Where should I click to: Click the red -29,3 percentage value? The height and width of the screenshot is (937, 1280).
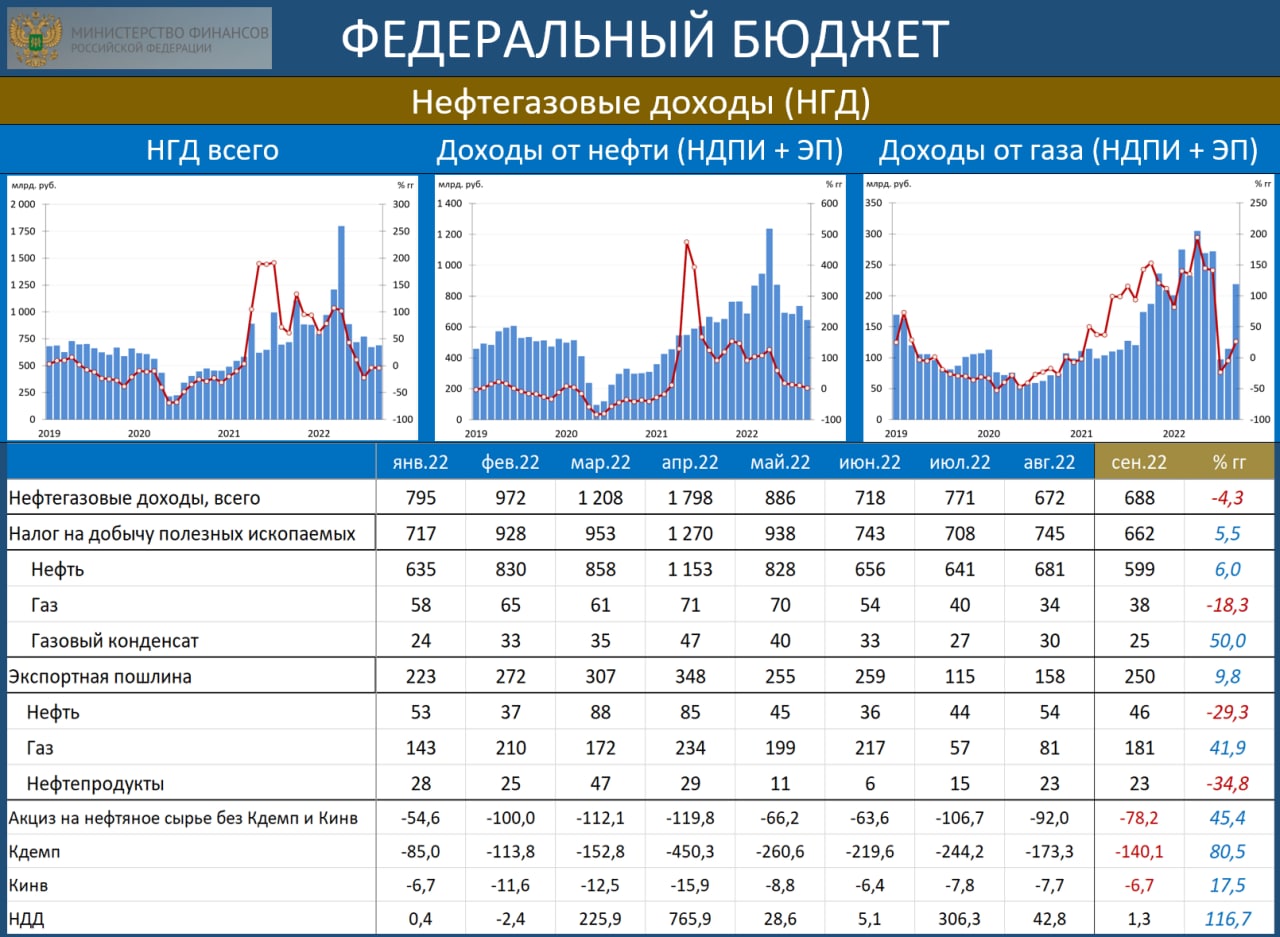[x=1228, y=713]
